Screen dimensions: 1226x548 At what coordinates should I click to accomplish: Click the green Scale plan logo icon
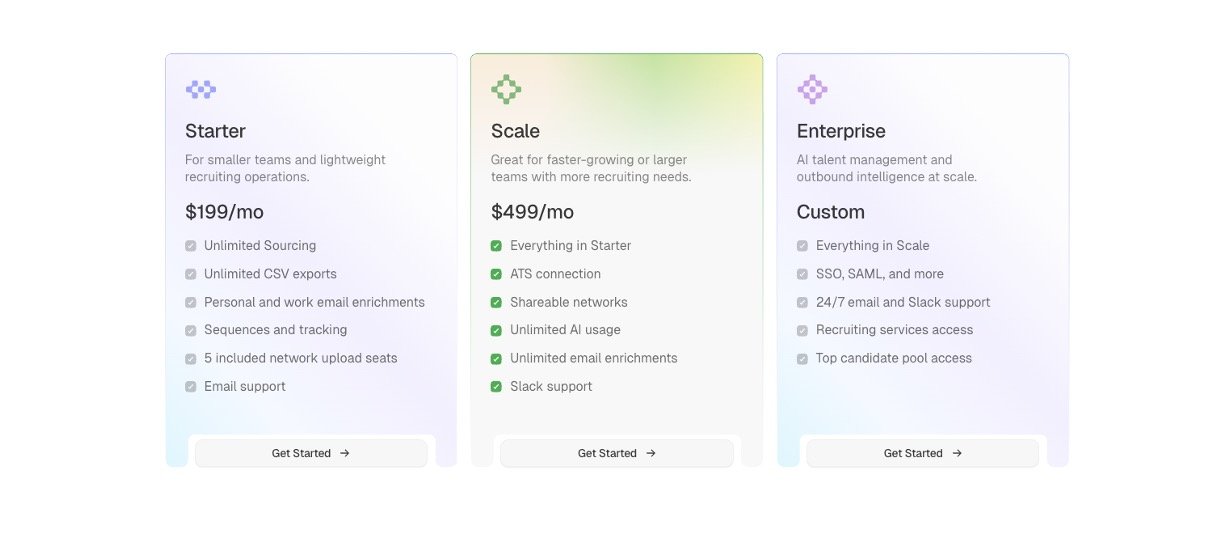click(x=506, y=90)
